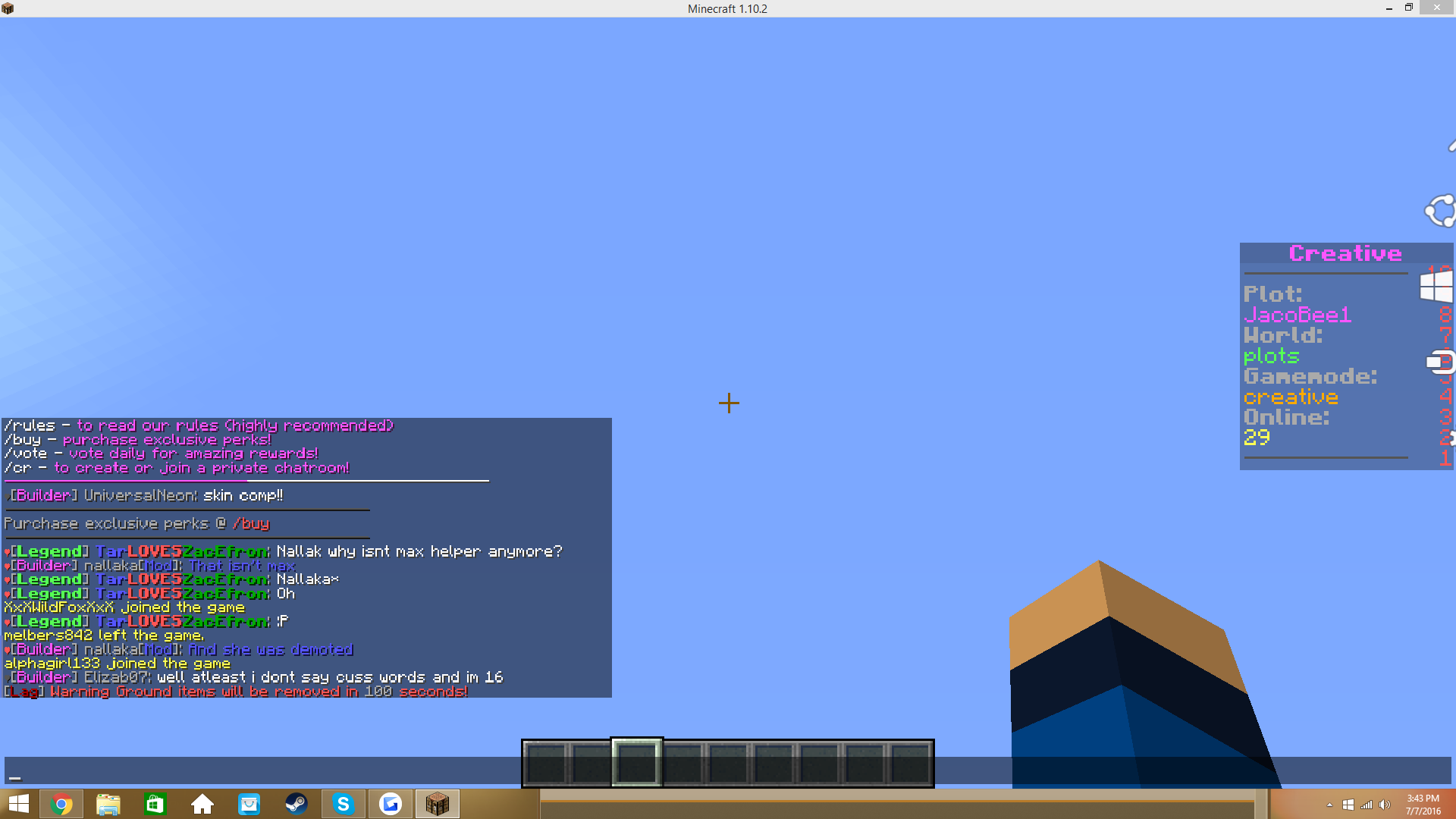This screenshot has width=1456, height=819.
Task: Open the white house Home taskbar icon
Action: 202,804
